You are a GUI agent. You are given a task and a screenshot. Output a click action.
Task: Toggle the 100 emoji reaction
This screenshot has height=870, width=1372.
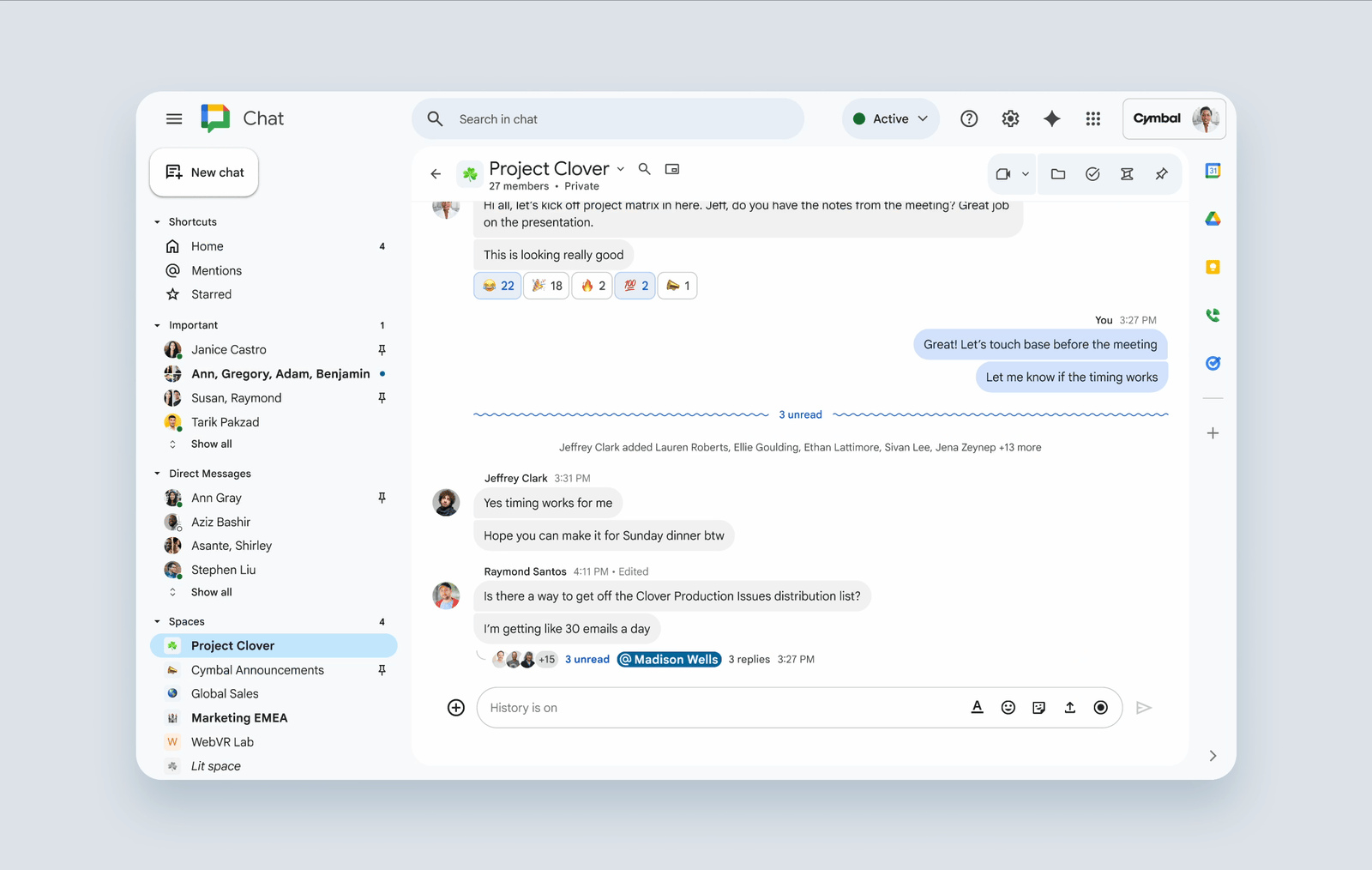coord(635,286)
